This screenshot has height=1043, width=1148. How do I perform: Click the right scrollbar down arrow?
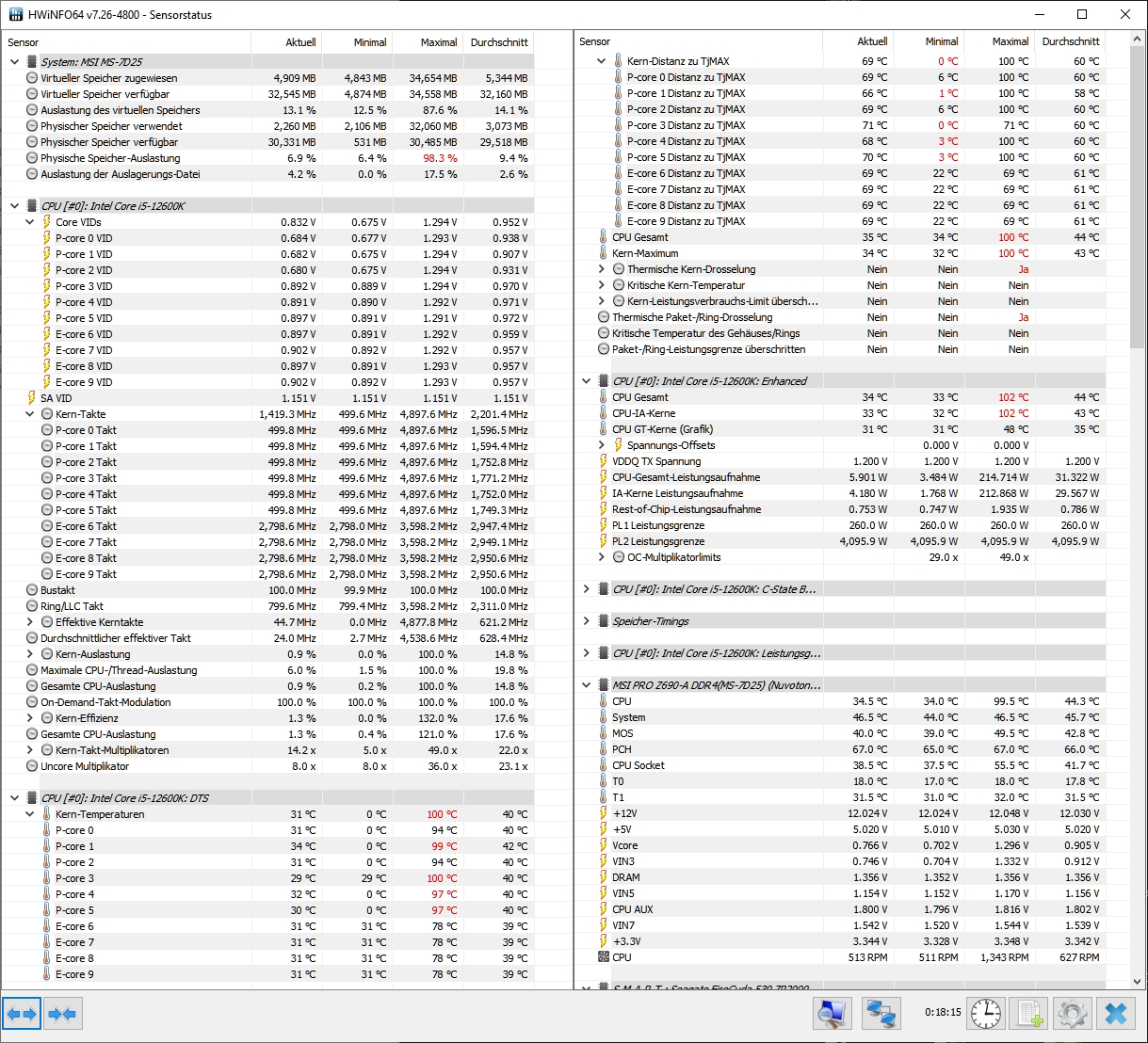1138,982
